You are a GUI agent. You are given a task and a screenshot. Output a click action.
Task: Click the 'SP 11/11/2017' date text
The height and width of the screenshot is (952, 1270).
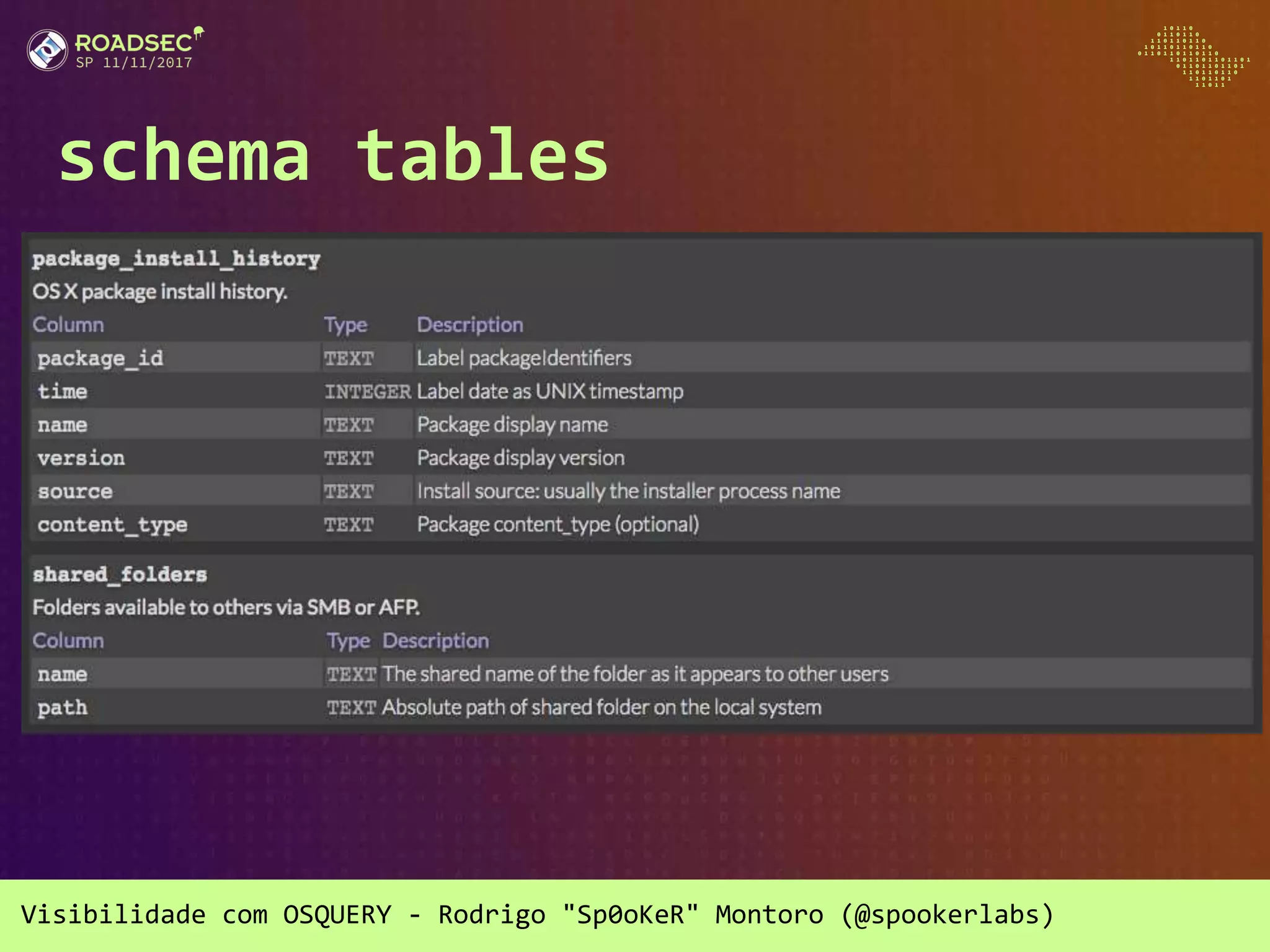(134, 63)
